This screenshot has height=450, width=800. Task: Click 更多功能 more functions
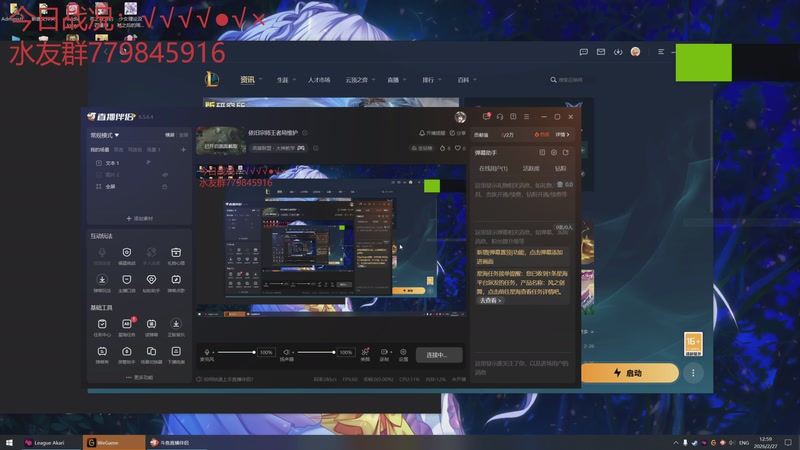point(139,378)
